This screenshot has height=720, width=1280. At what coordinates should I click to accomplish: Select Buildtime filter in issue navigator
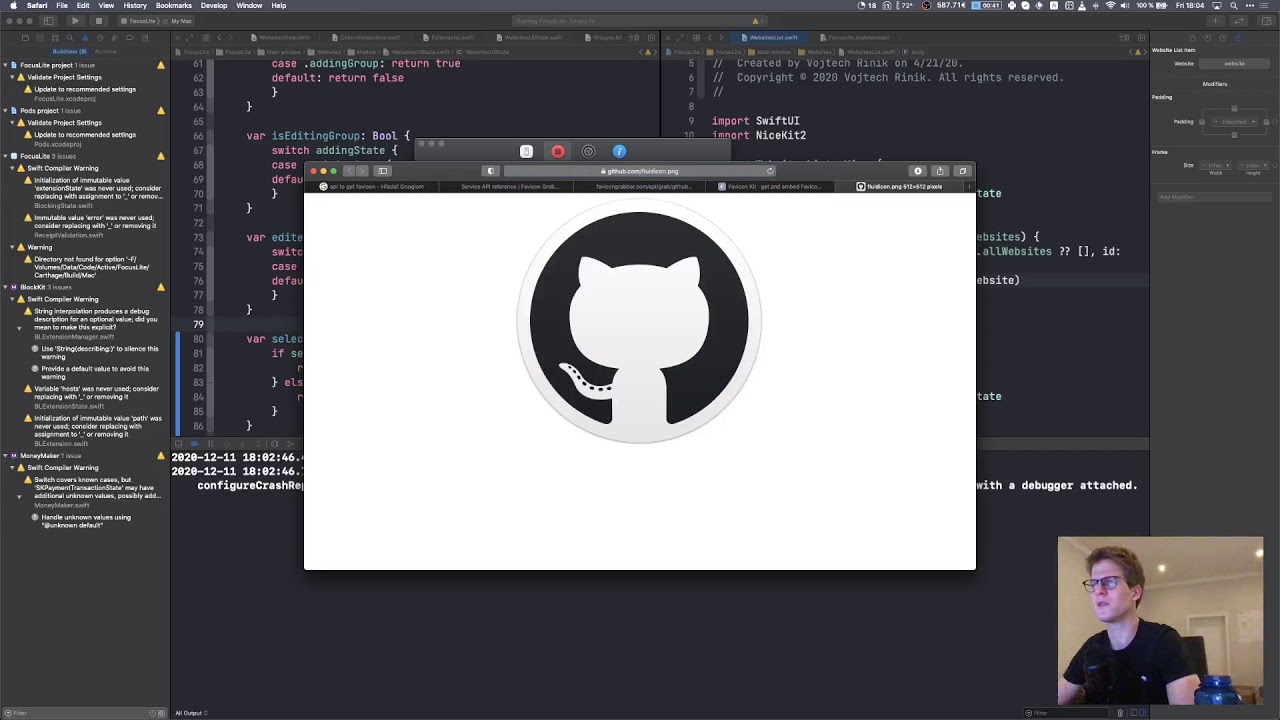click(70, 51)
